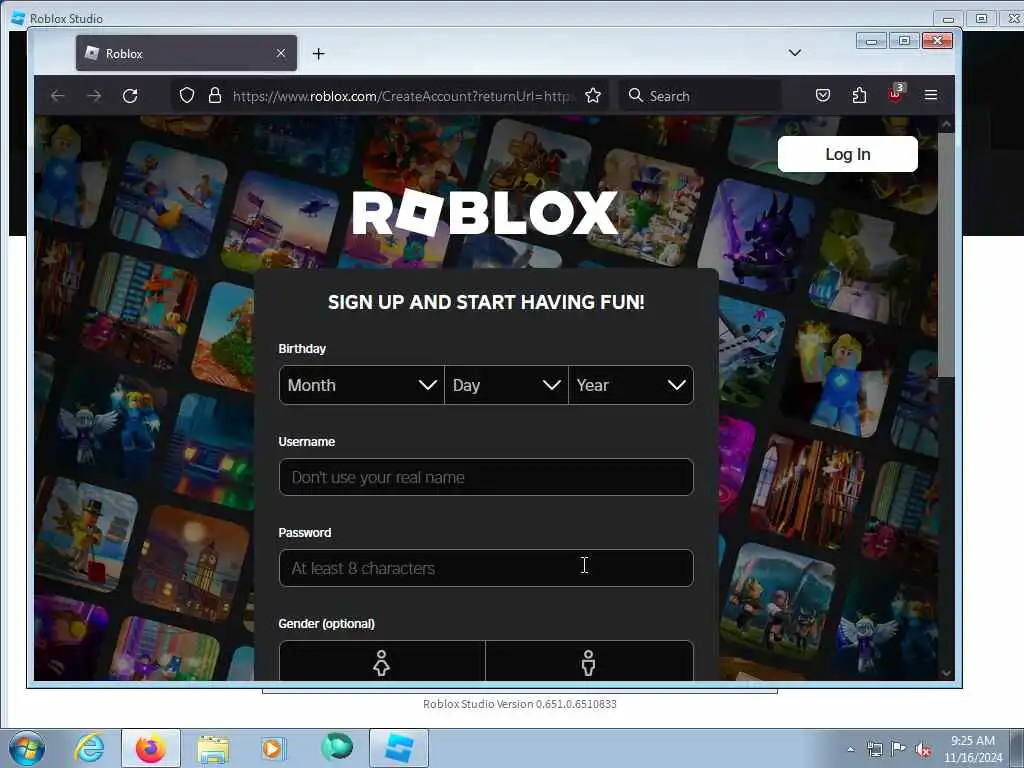Click the Roblox Studio title bar icon

(x=18, y=18)
